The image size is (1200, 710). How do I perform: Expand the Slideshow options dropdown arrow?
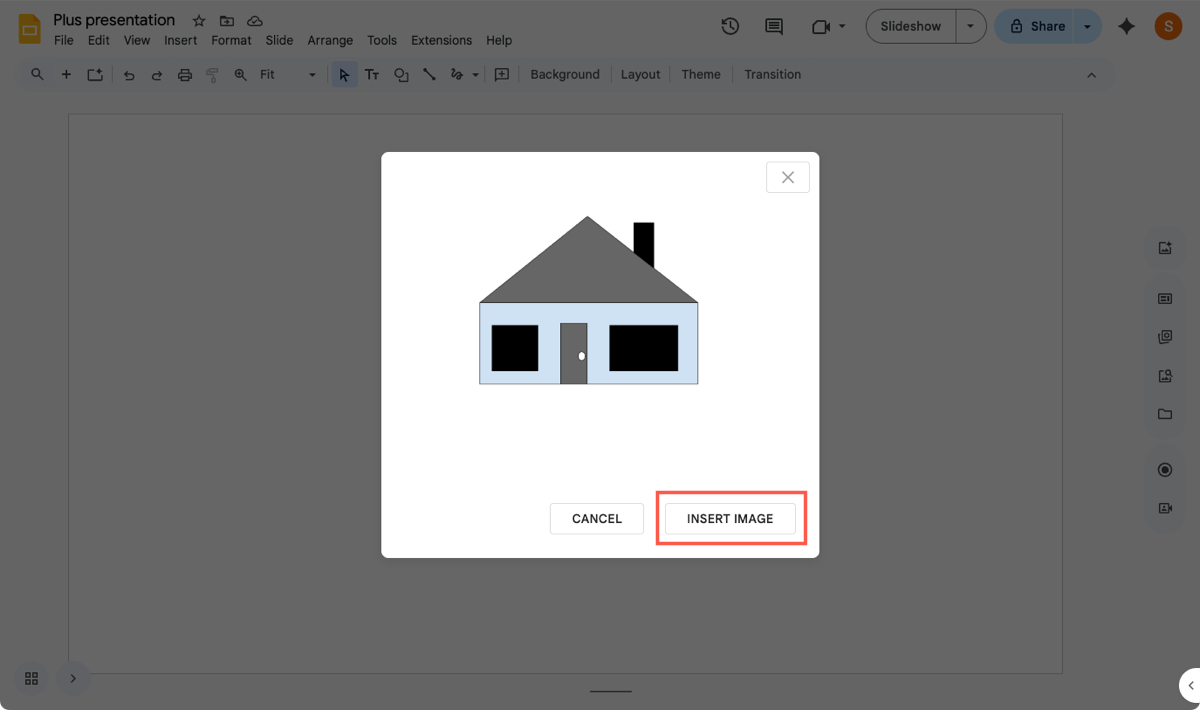point(970,27)
